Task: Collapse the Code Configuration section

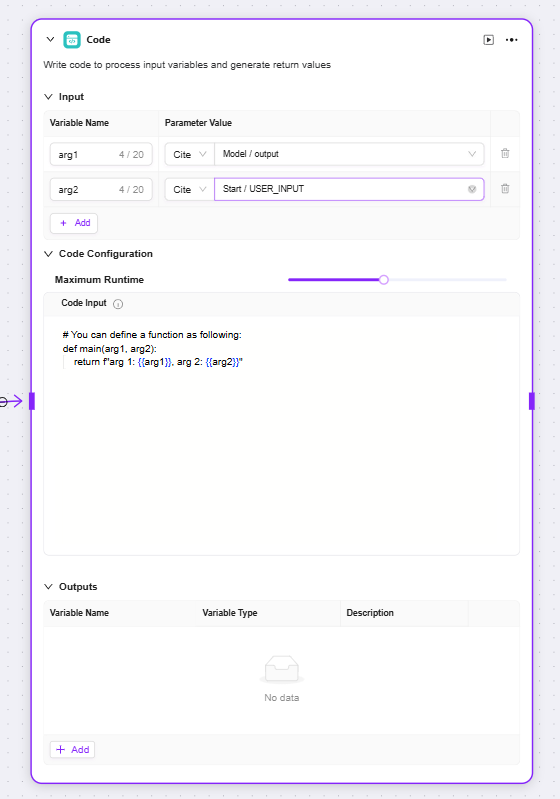Action: pos(48,254)
